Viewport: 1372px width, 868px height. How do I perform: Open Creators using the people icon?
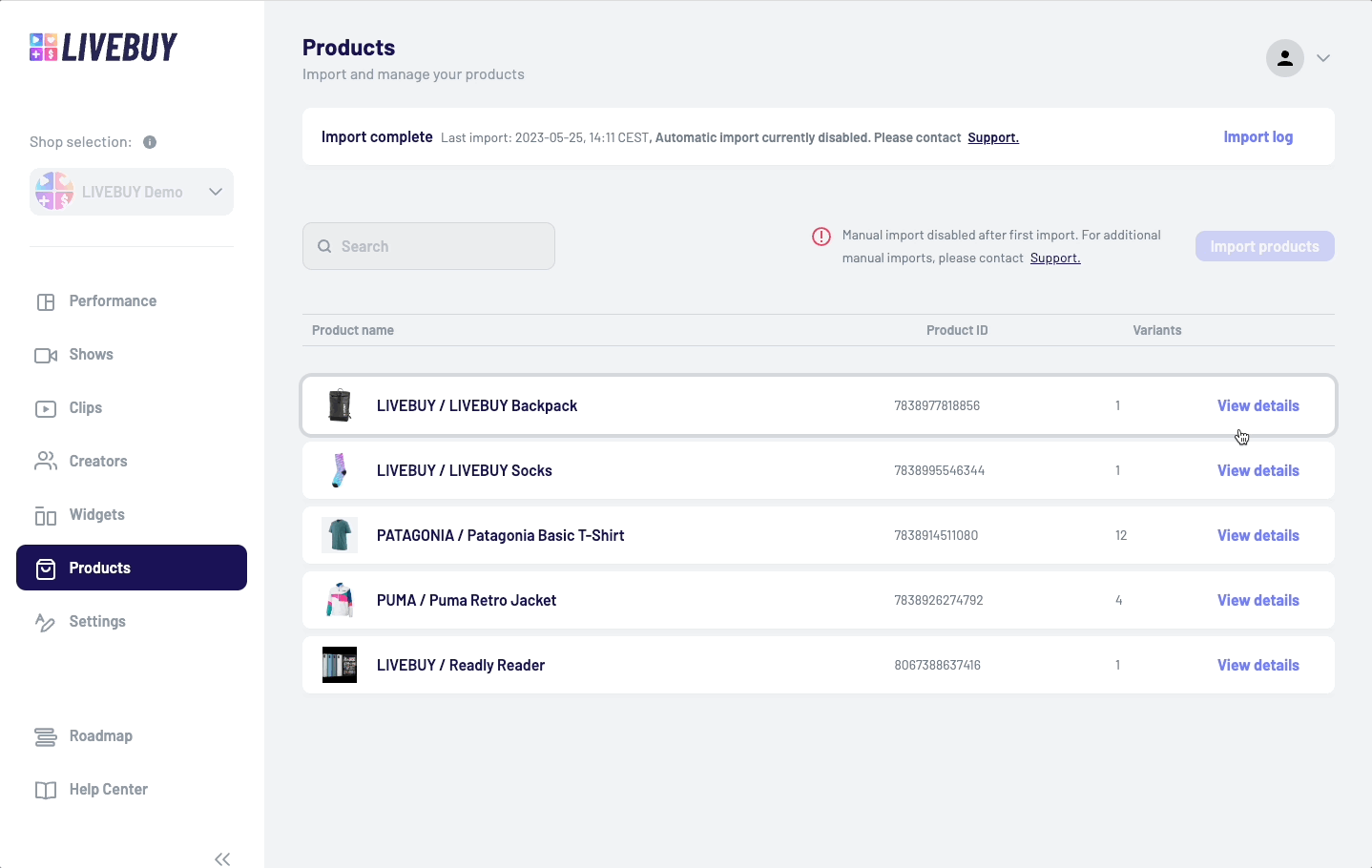[46, 461]
